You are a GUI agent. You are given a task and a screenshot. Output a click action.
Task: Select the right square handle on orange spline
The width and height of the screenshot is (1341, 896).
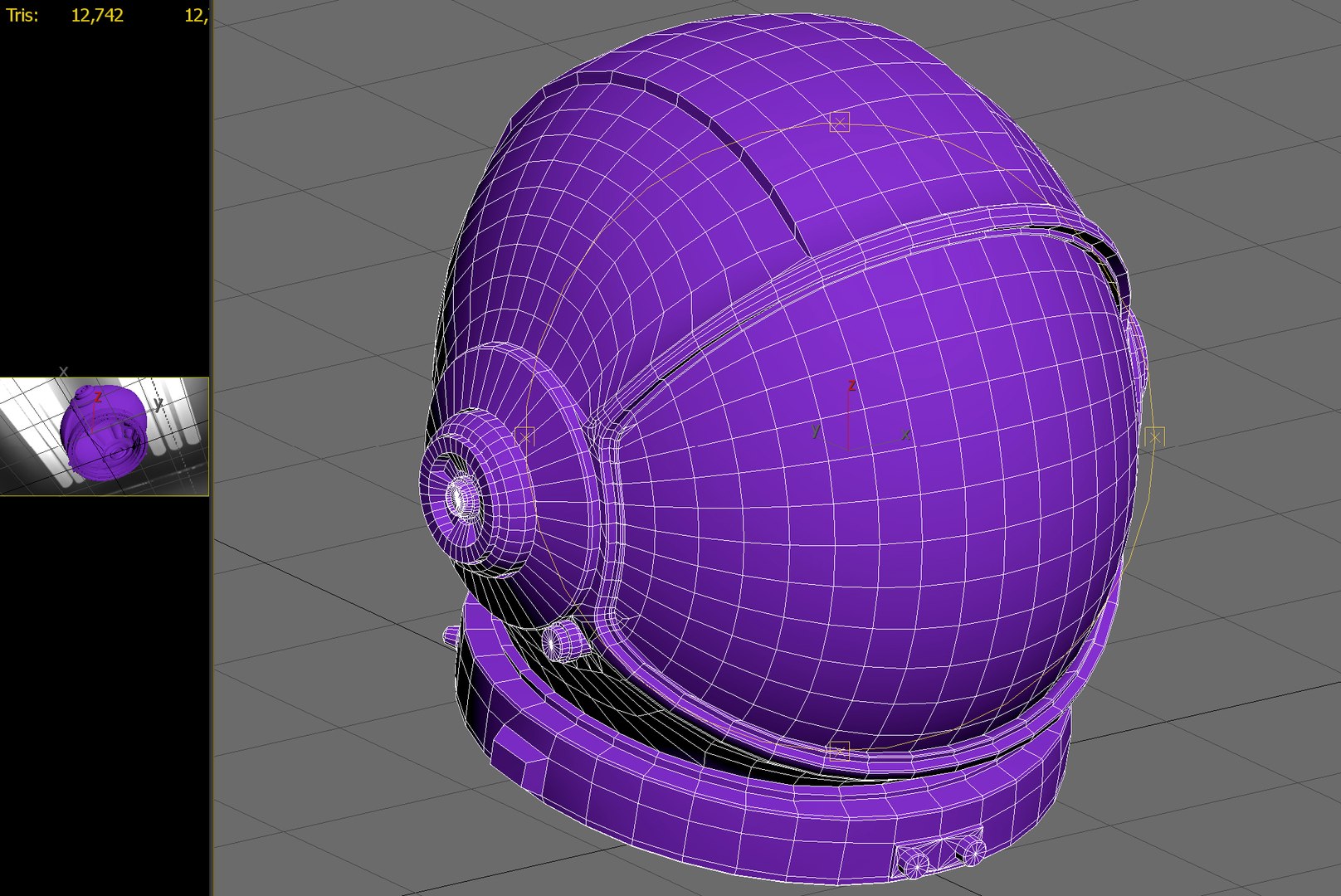pos(1154,436)
